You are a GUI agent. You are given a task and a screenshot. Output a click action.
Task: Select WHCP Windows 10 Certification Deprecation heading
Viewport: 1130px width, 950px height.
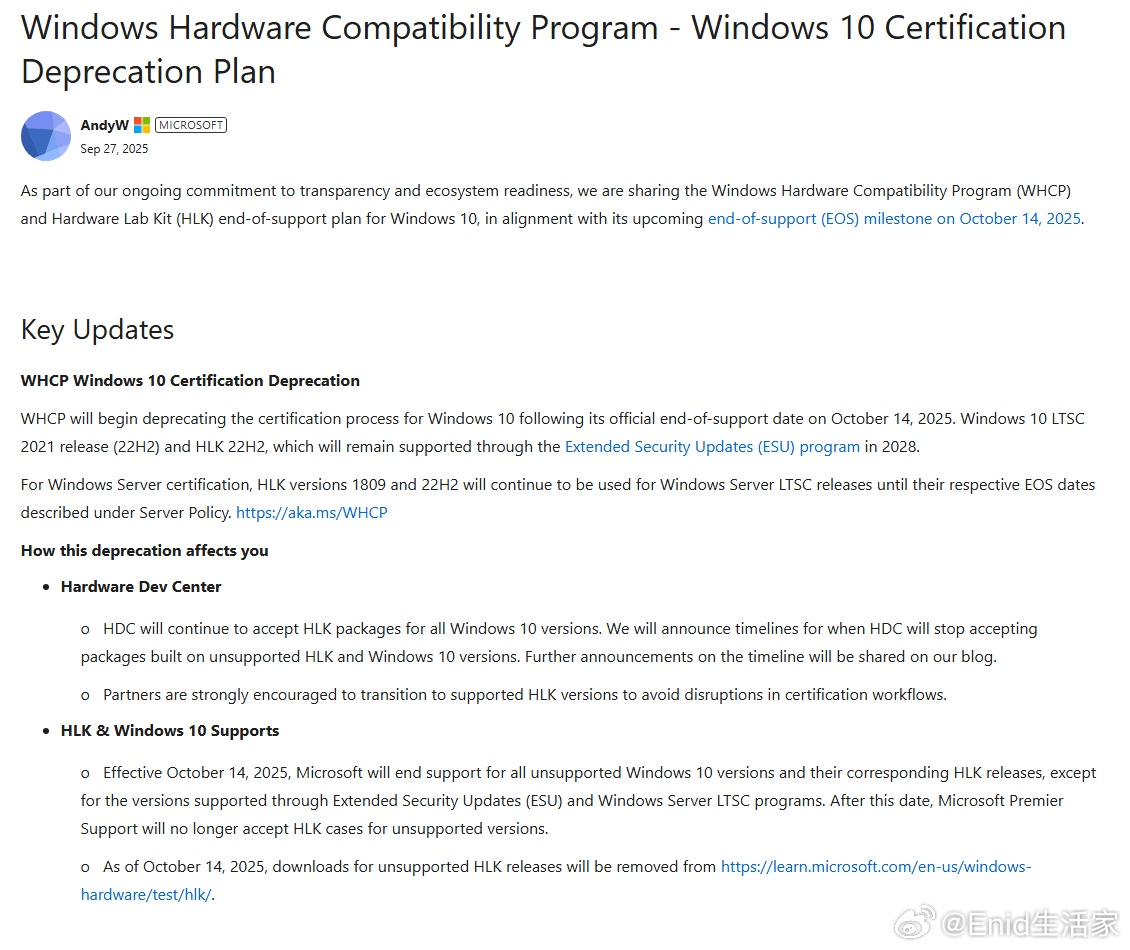(190, 381)
